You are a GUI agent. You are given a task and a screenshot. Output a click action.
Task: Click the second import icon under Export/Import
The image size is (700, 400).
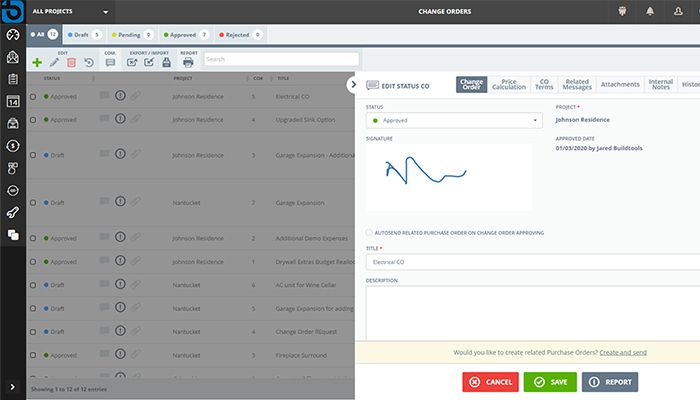click(149, 62)
